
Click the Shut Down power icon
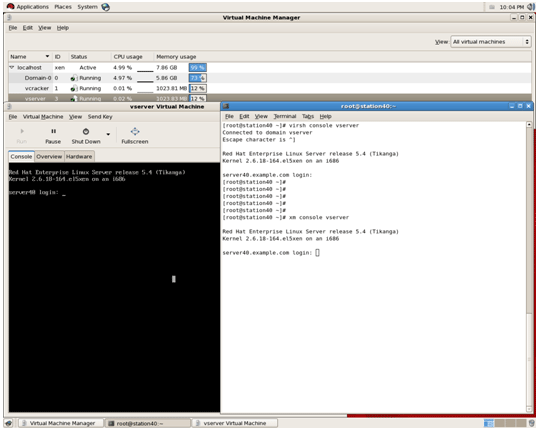[x=86, y=131]
